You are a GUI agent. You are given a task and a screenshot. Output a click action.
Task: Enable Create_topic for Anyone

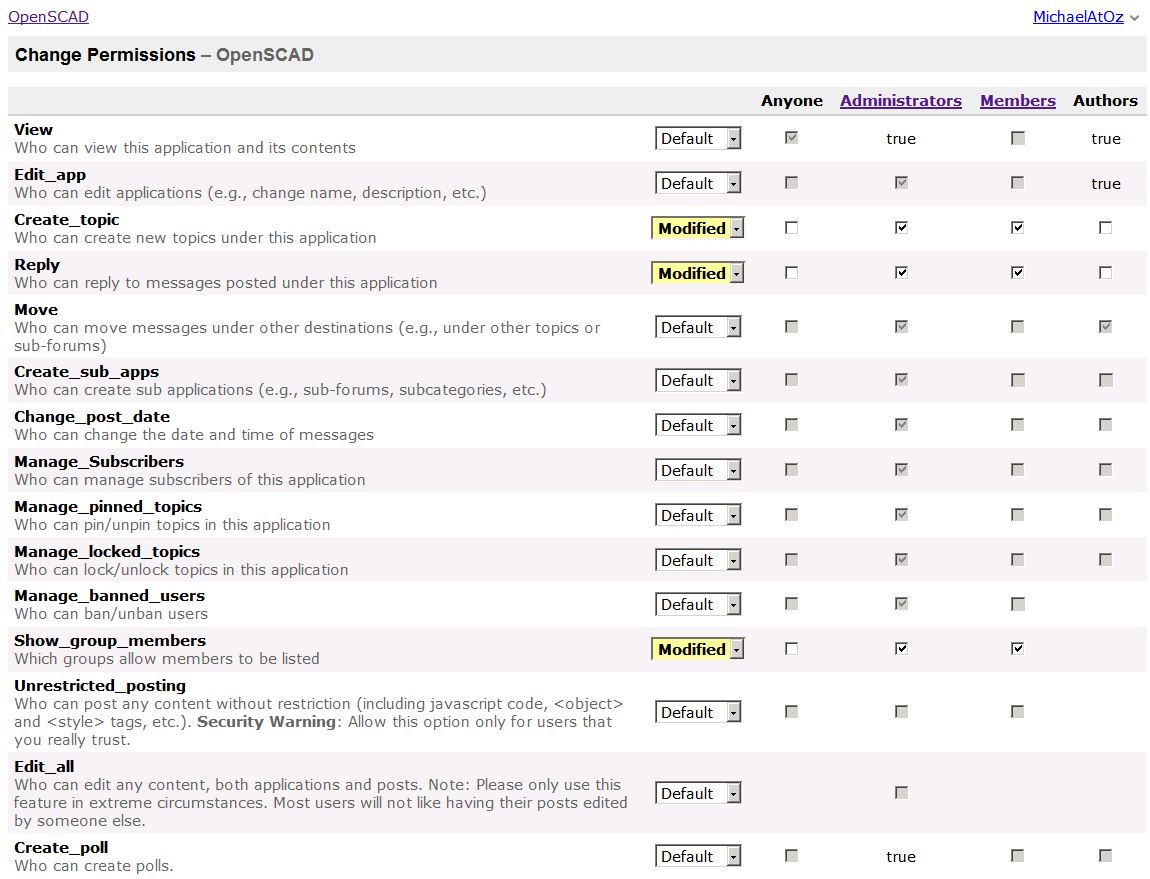click(x=792, y=228)
